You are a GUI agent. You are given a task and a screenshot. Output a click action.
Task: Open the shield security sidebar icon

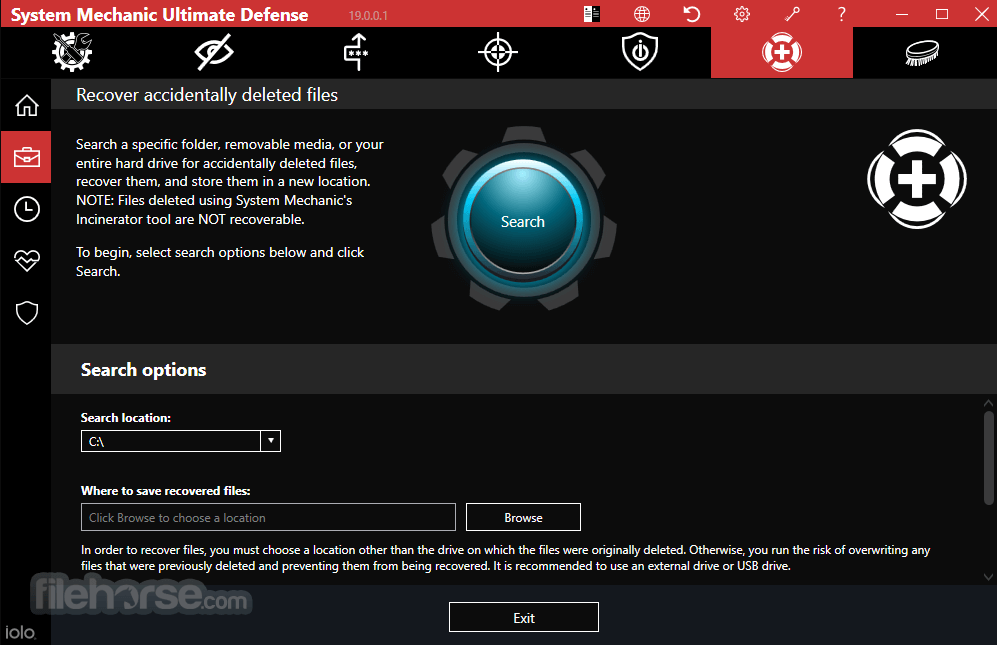click(27, 313)
